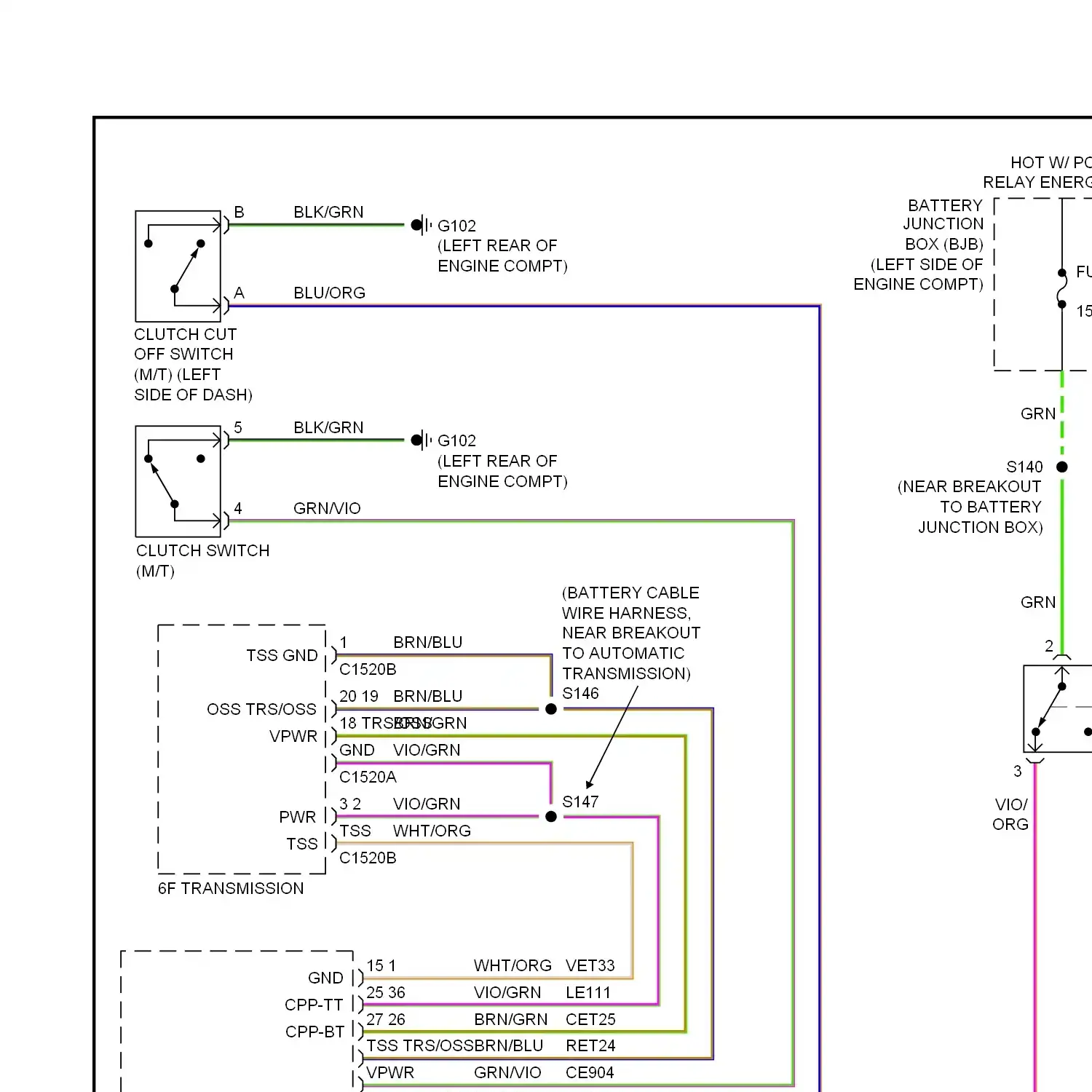The height and width of the screenshot is (1092, 1092).
Task: Click WHT/ORG label beside TSS pin
Action: pos(432,831)
